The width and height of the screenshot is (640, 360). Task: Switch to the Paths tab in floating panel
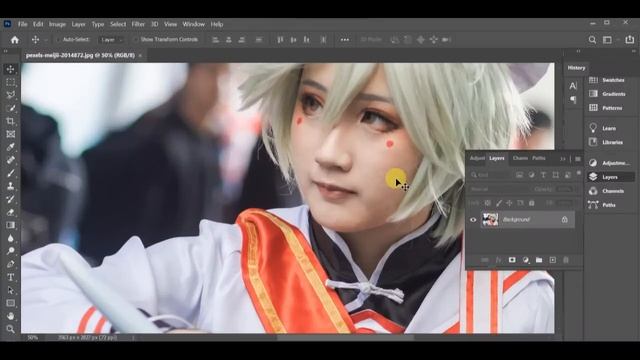coord(539,158)
